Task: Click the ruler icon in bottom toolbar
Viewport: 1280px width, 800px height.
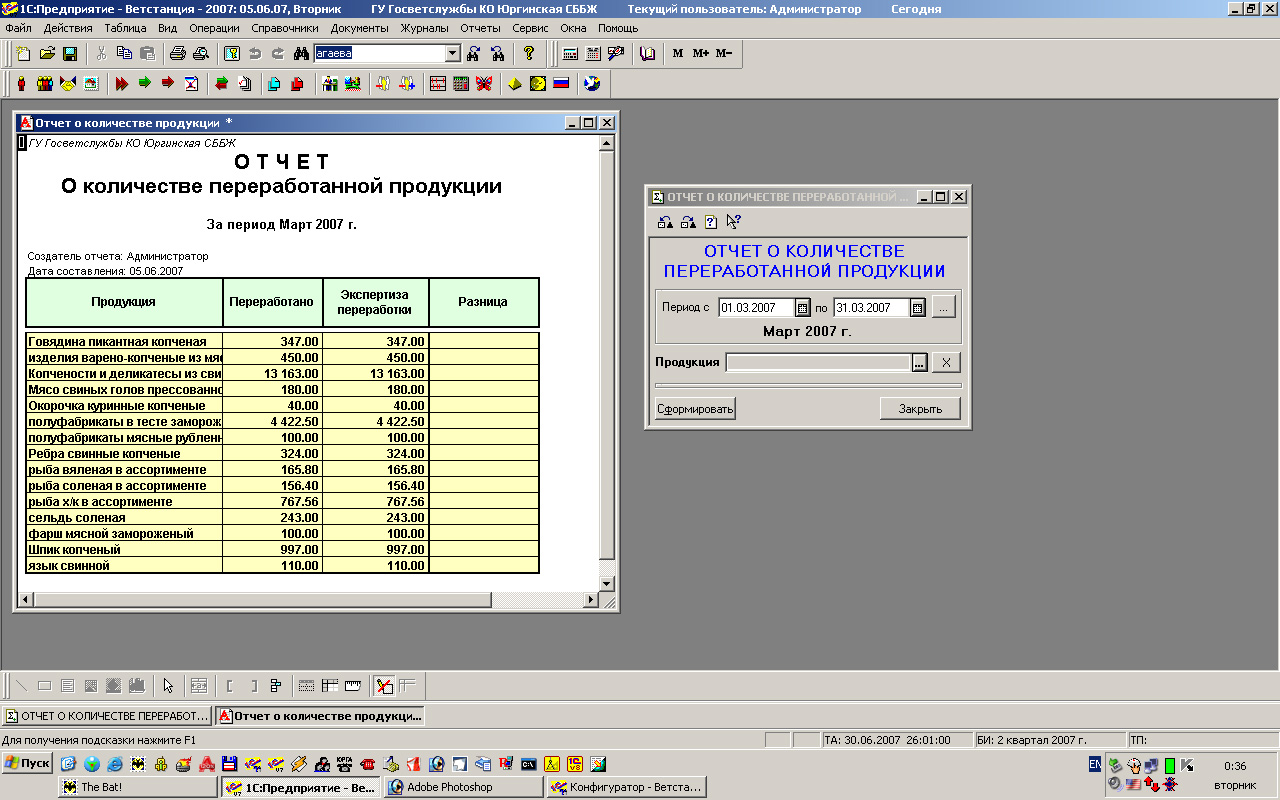Action: coord(352,686)
